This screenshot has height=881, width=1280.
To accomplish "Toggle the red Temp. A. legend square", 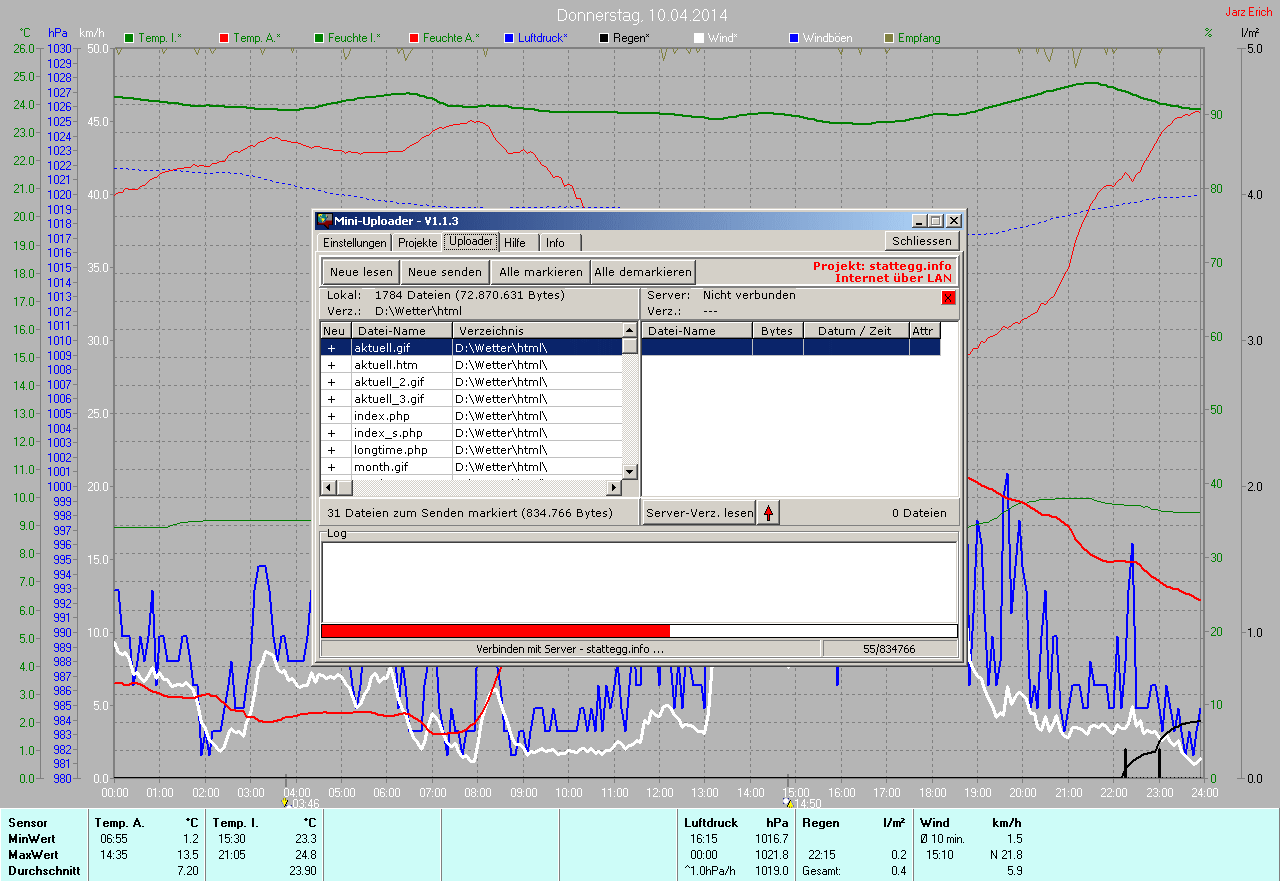I will pyautogui.click(x=223, y=38).
